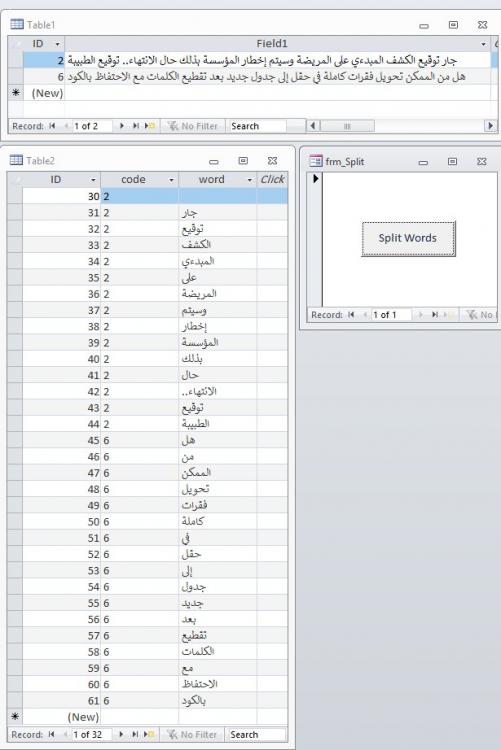Image resolution: width=501 pixels, height=750 pixels.
Task: Select the Click to Add column header
Action: click(x=272, y=180)
